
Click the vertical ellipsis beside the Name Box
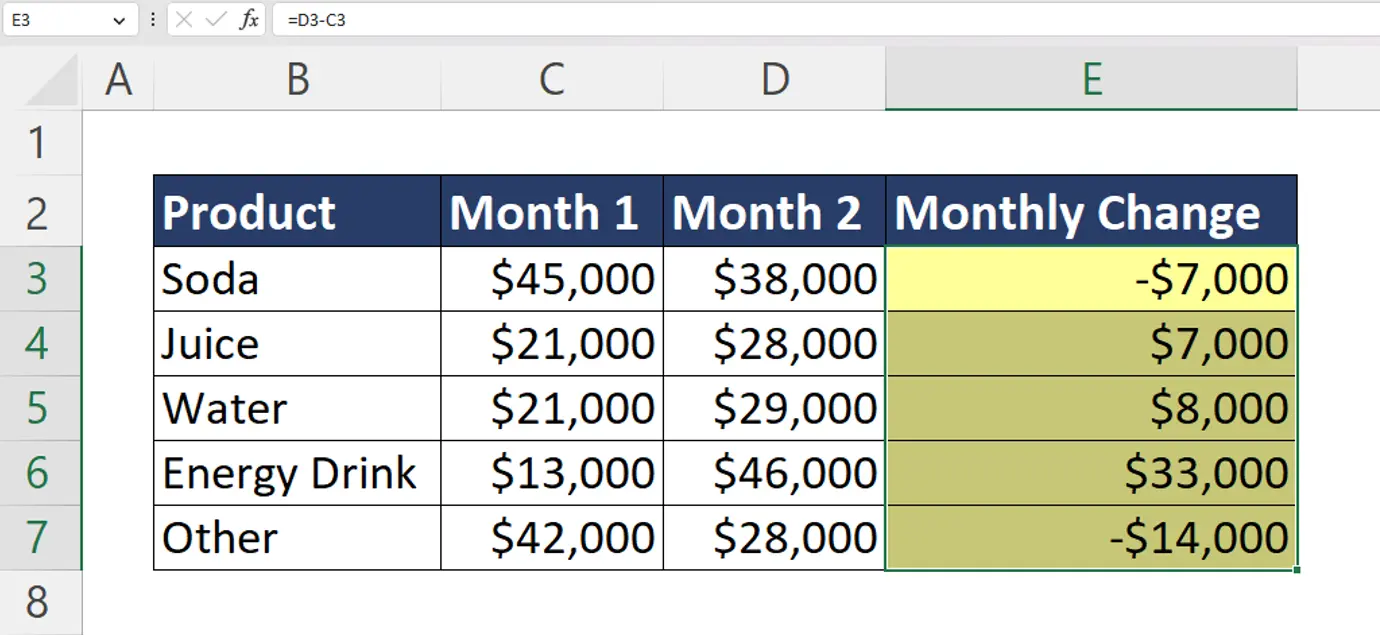(x=151, y=19)
